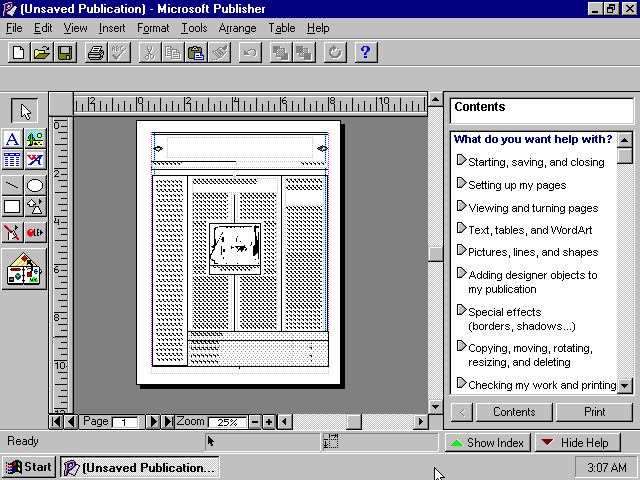640x480 pixels.
Task: Click the Show Index button
Action: click(x=488, y=442)
